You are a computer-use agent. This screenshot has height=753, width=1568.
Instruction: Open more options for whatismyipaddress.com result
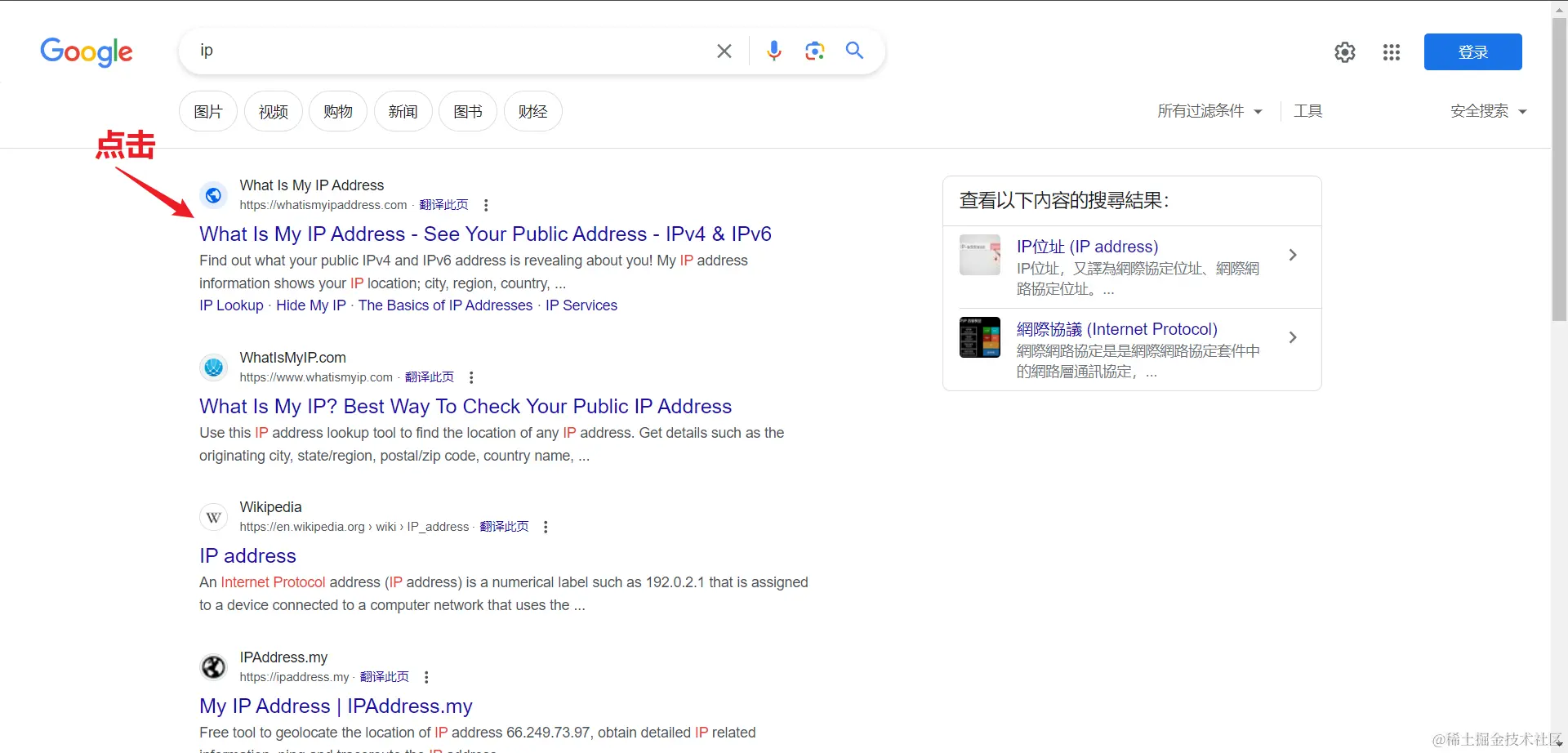point(486,205)
